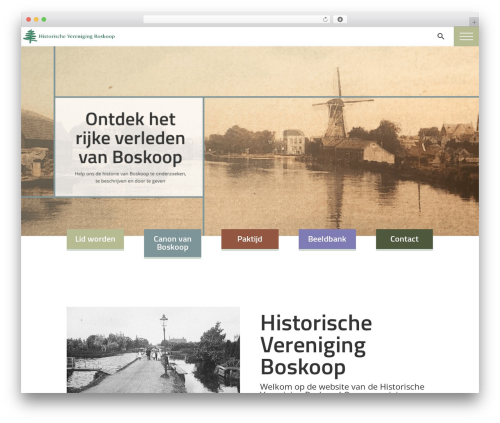The width and height of the screenshot is (500, 423).
Task: Click the Lid worden button
Action: (95, 239)
